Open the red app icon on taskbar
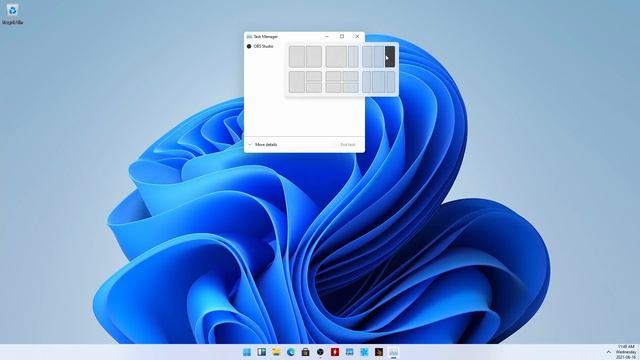Viewport: 640px width, 360px height. point(335,352)
